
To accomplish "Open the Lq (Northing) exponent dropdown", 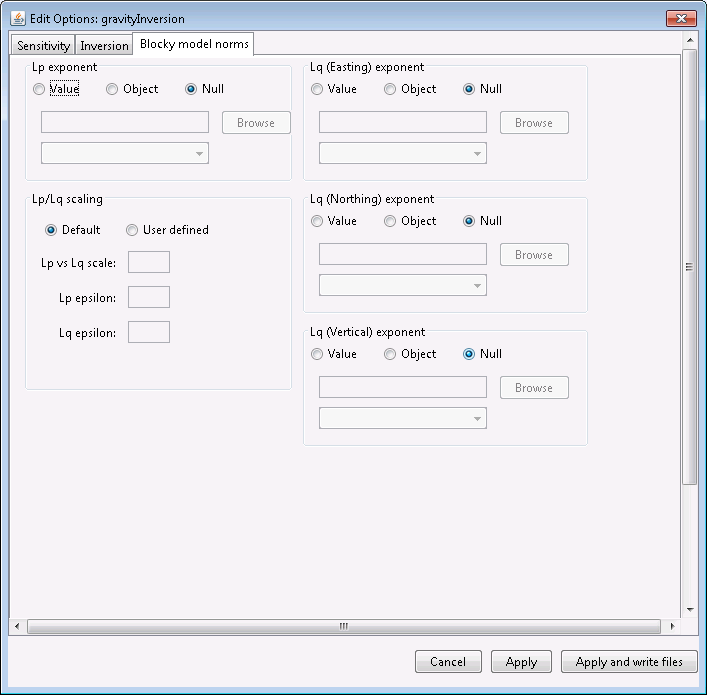I will click(x=403, y=285).
